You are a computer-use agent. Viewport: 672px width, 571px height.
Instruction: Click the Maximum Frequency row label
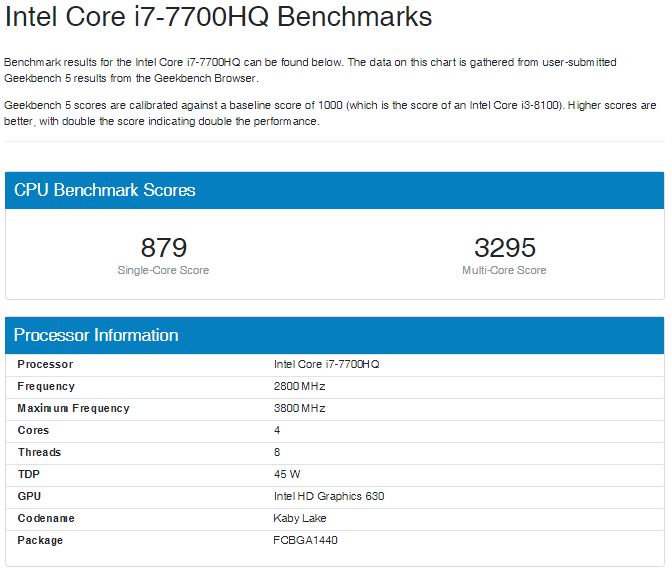[73, 408]
